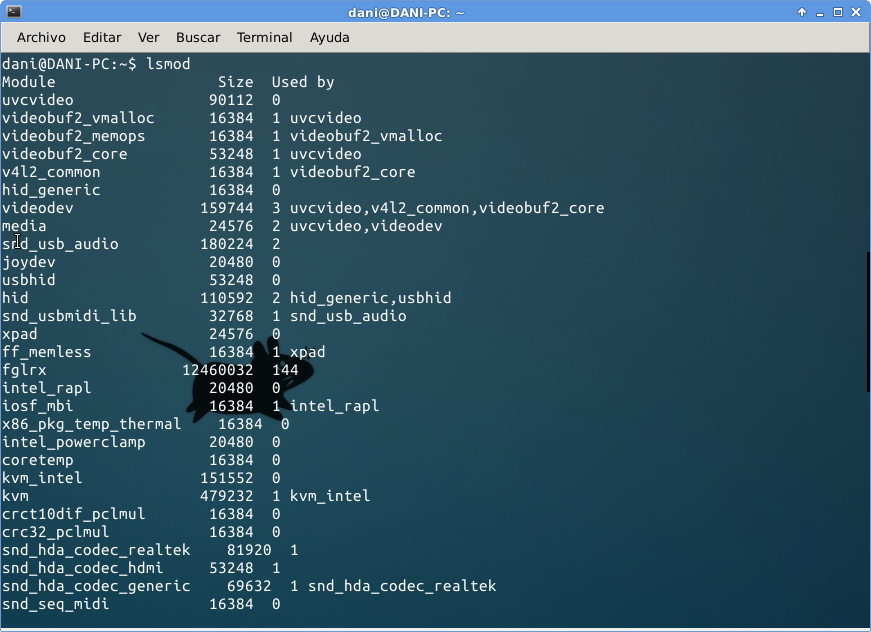The image size is (871, 632).
Task: Open the Terminal menu
Action: [x=264, y=37]
